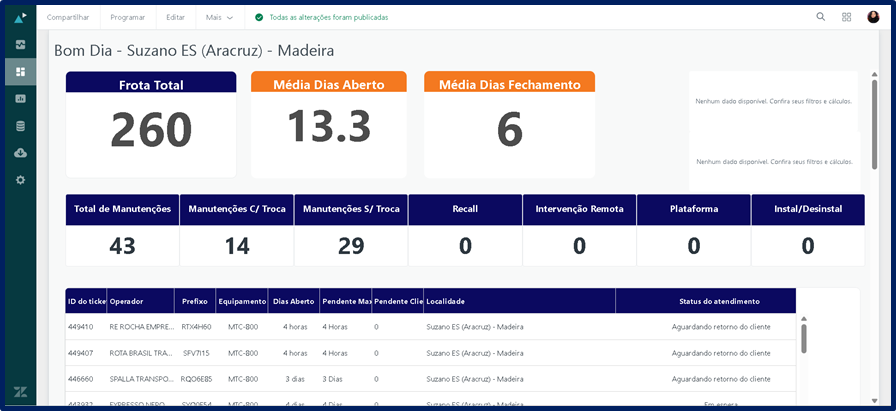Open the settings gear in the sidebar
Viewport: 896px width, 411px height.
click(20, 180)
